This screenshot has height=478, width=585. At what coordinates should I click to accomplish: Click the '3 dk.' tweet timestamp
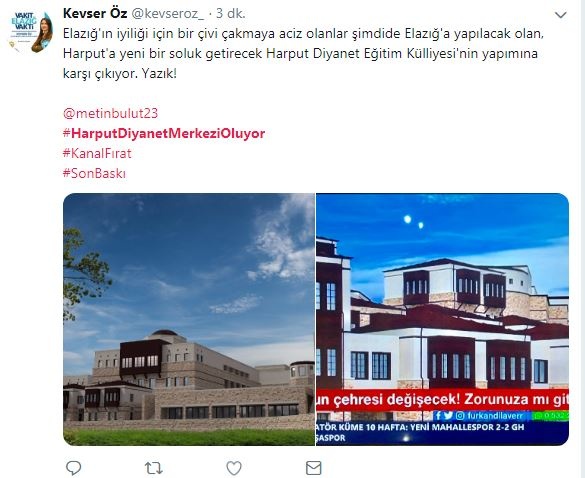pos(231,13)
